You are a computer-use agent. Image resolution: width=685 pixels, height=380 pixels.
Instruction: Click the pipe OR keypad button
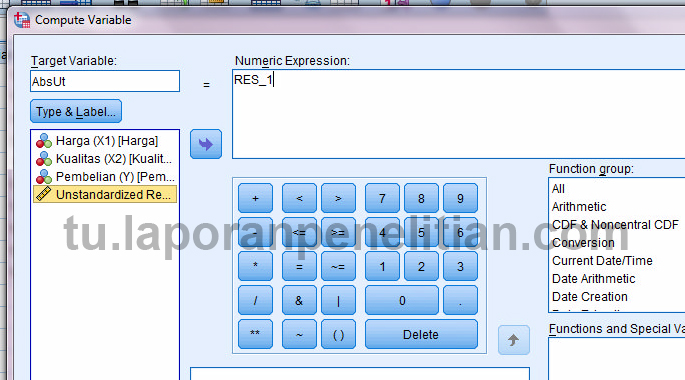pos(338,300)
